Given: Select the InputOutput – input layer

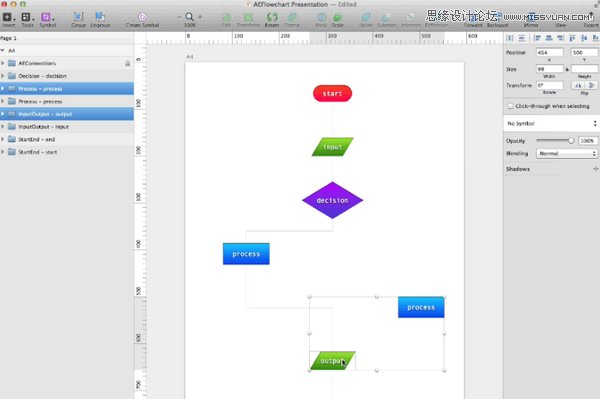Looking at the screenshot, I should (x=67, y=127).
